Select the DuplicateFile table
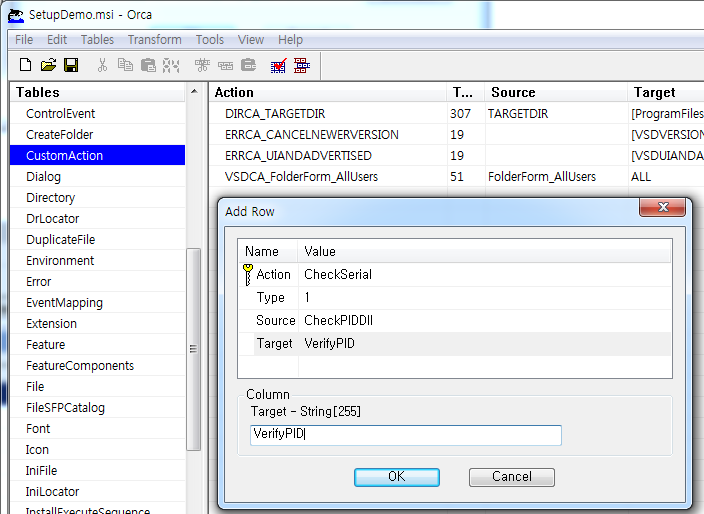The width and height of the screenshot is (704, 514). [x=97, y=240]
